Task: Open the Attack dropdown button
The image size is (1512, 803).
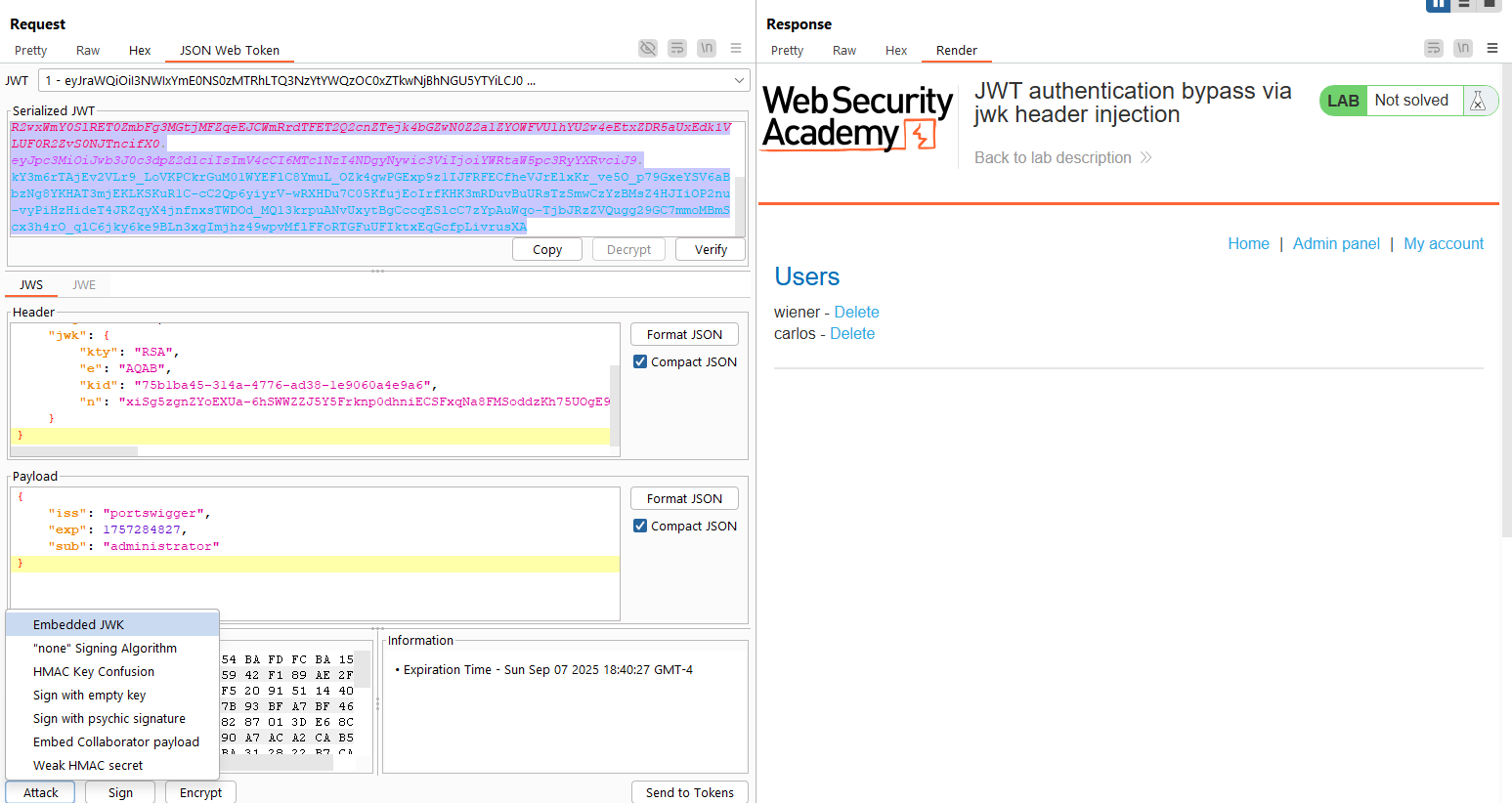Action: 40,792
